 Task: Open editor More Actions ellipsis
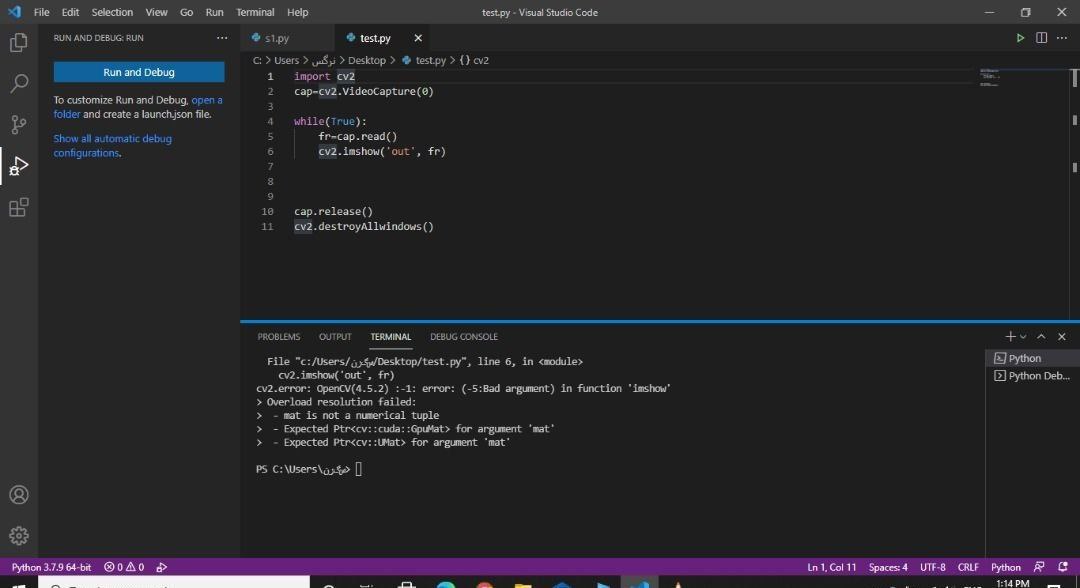(1061, 38)
